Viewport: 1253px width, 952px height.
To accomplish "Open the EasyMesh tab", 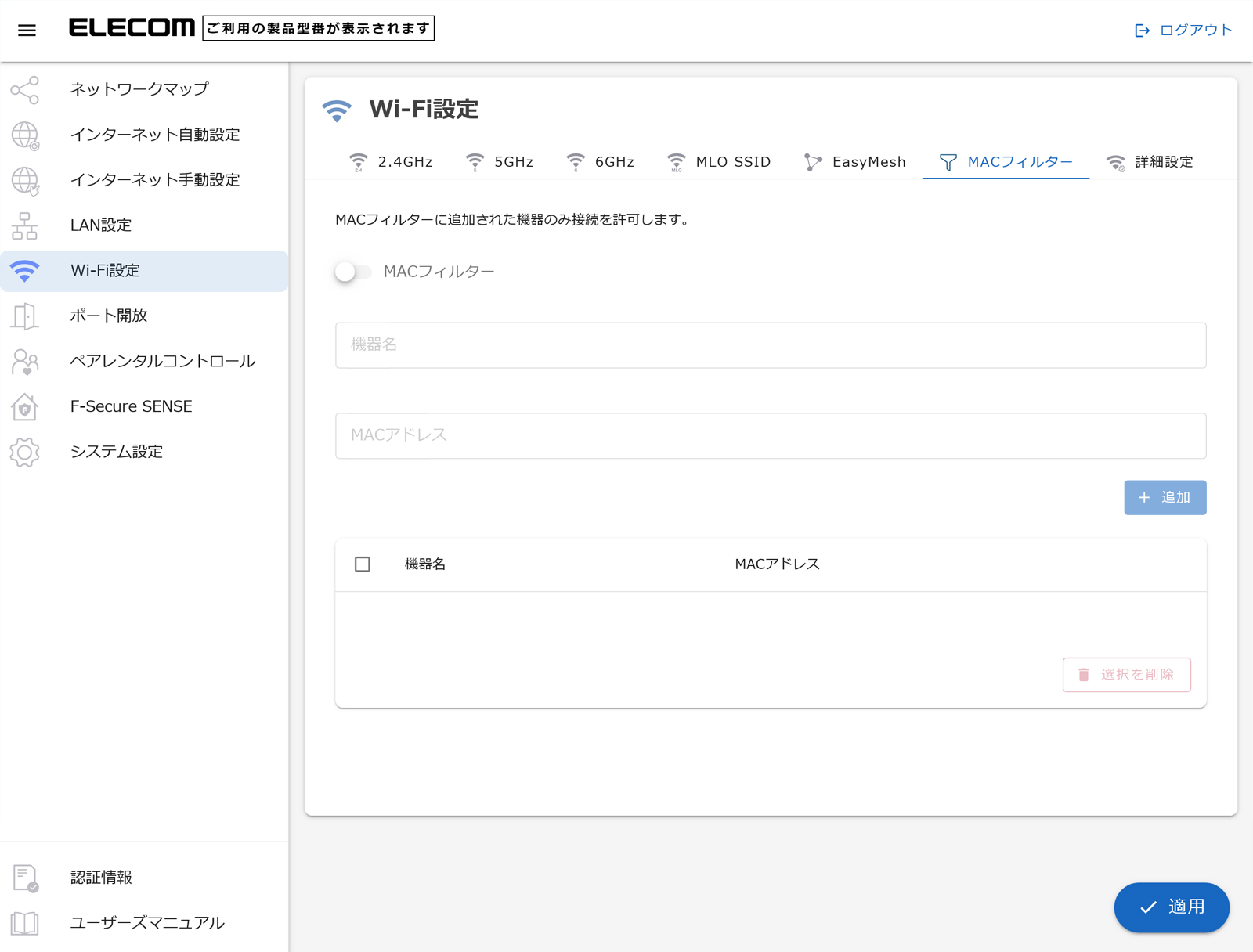I will click(x=855, y=162).
